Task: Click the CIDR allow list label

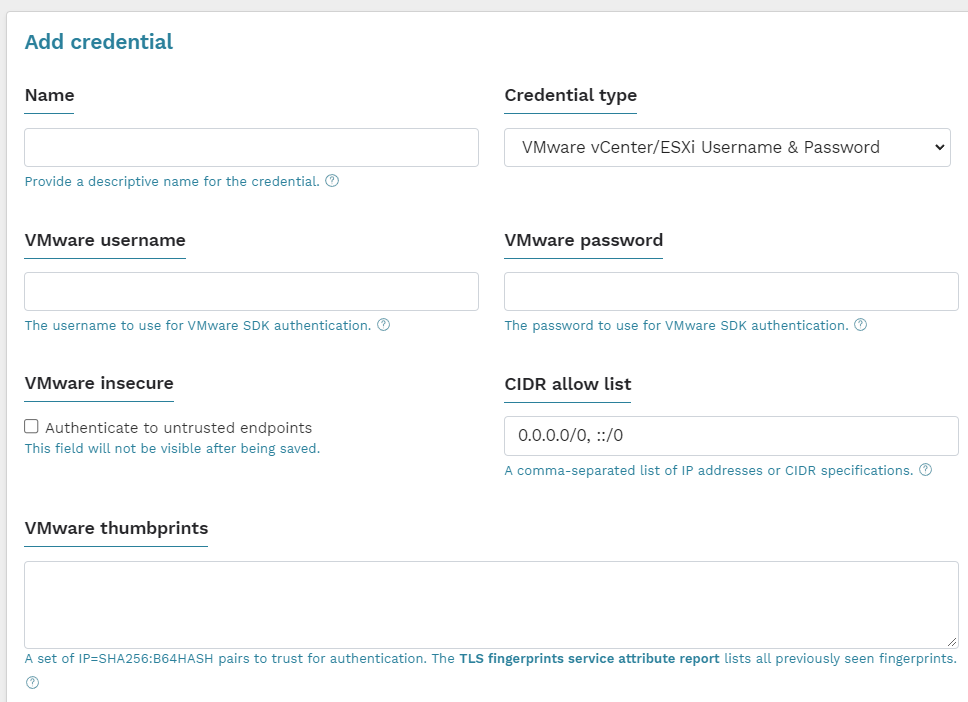Action: tap(567, 384)
